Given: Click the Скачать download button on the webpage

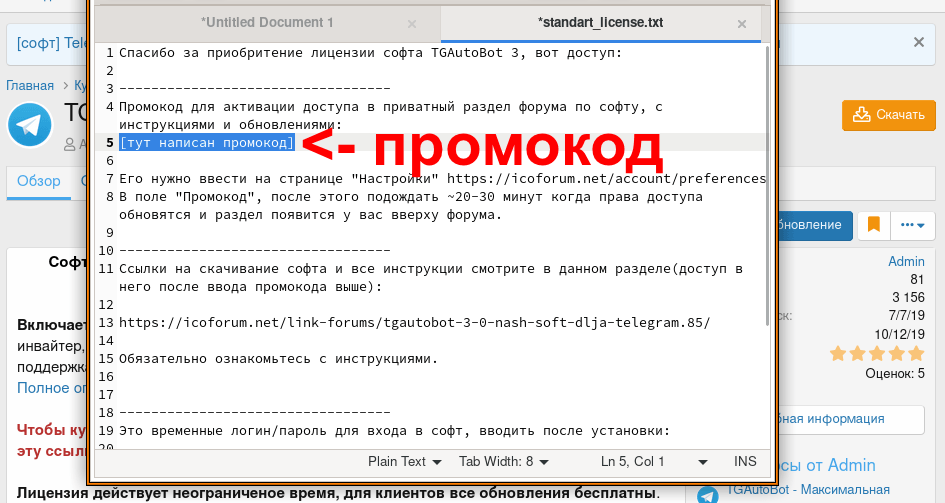Looking at the screenshot, I should point(889,115).
